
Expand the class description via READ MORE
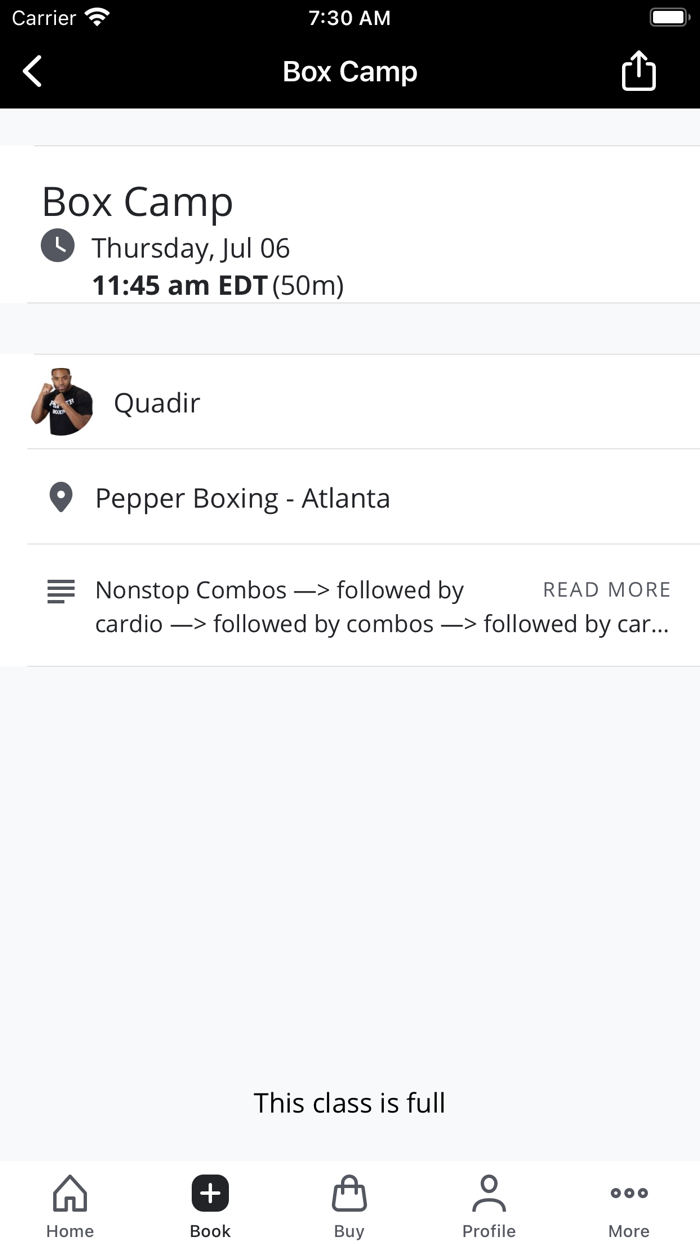click(x=606, y=590)
